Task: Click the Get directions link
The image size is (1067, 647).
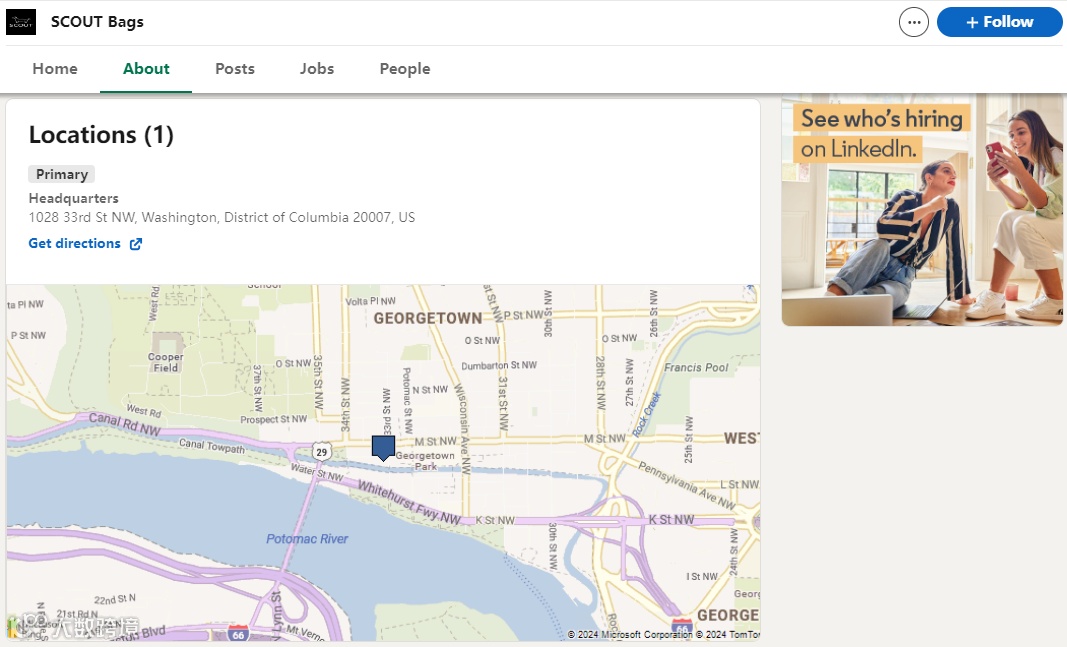Action: pyautogui.click(x=74, y=244)
